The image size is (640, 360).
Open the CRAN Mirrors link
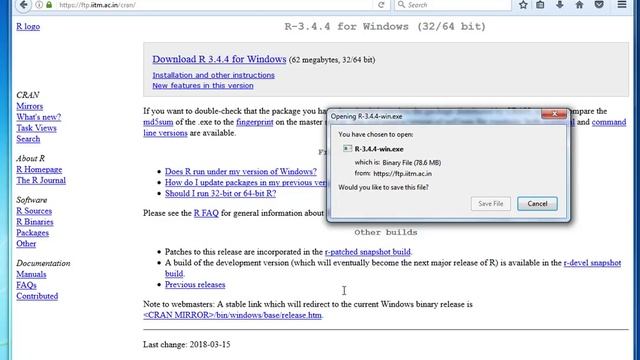click(29, 106)
